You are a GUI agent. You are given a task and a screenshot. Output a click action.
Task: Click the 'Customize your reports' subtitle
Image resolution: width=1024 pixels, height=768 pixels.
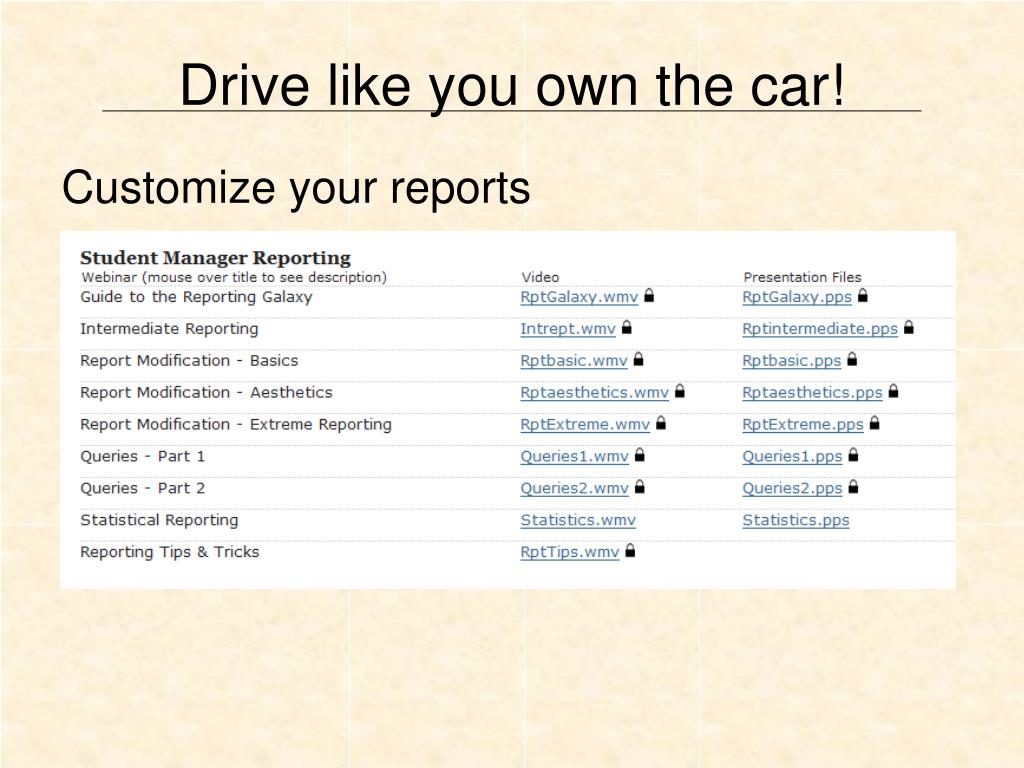[x=296, y=189]
